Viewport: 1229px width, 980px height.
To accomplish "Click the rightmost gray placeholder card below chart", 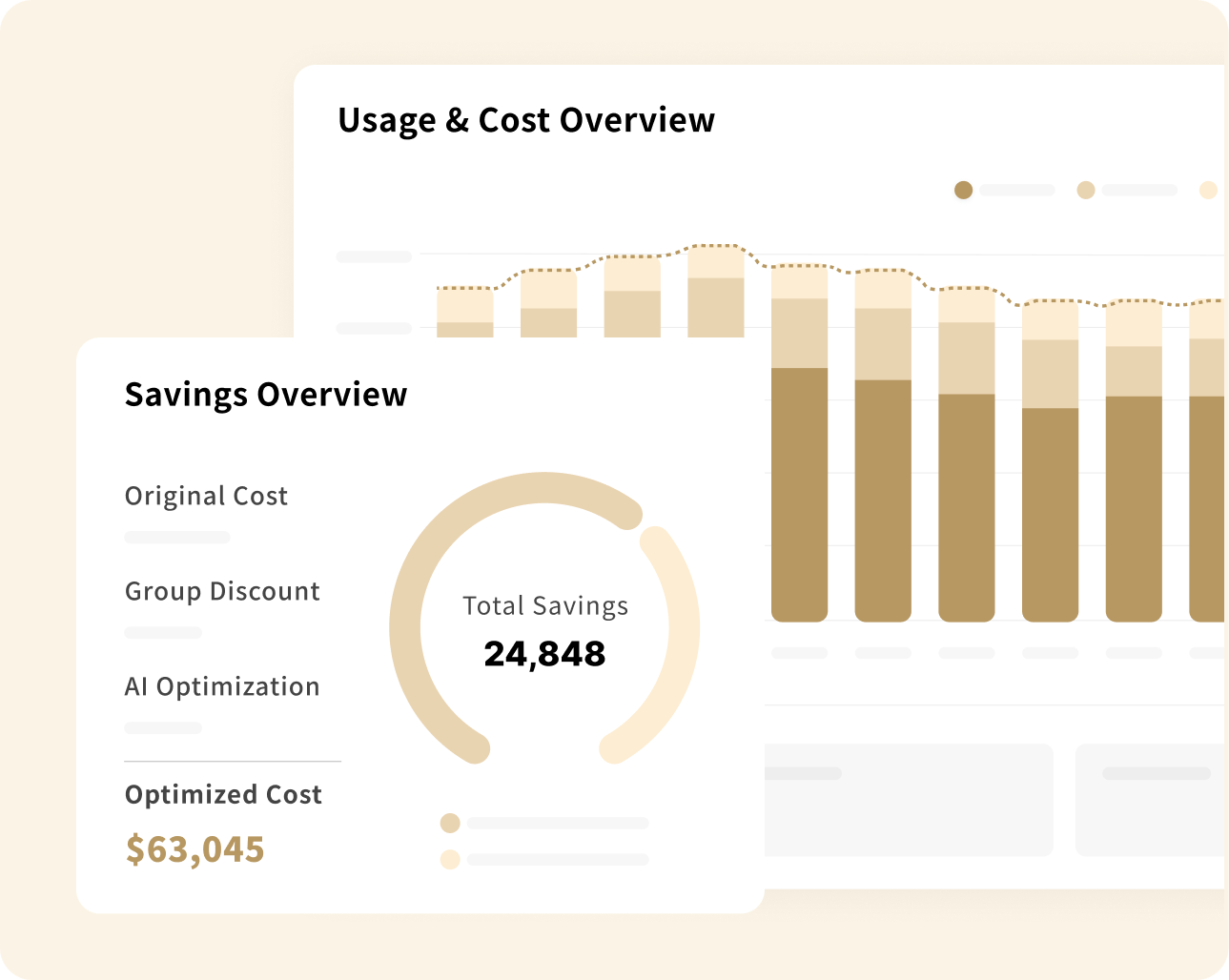I will coord(1150,799).
